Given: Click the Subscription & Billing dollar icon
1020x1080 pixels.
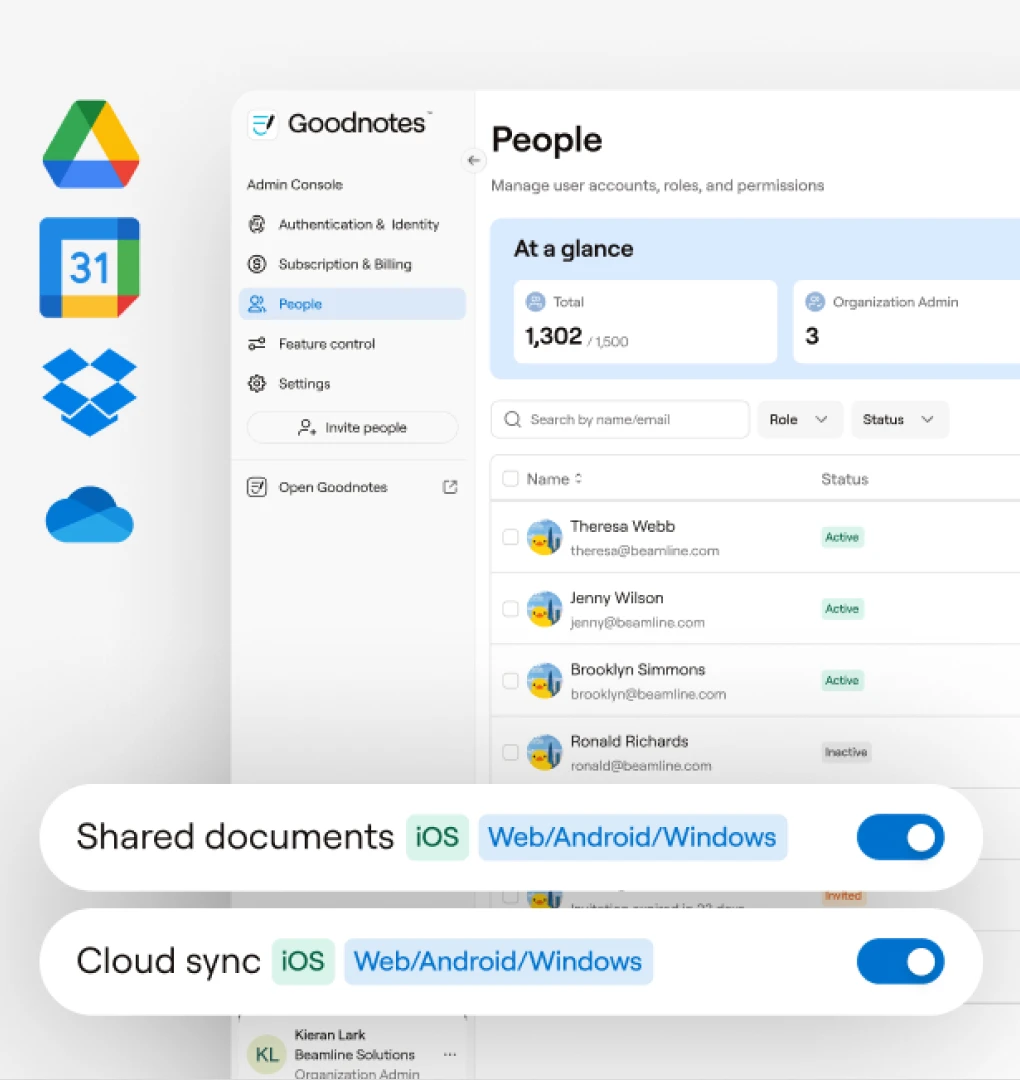Looking at the screenshot, I should [257, 264].
